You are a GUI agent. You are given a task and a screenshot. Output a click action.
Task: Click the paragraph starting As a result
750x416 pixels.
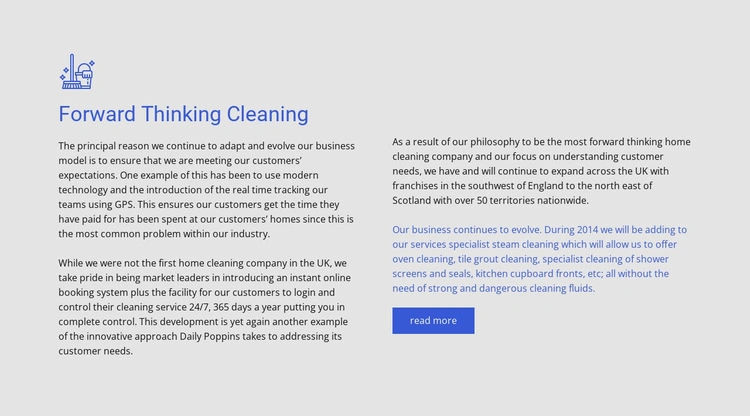541,170
